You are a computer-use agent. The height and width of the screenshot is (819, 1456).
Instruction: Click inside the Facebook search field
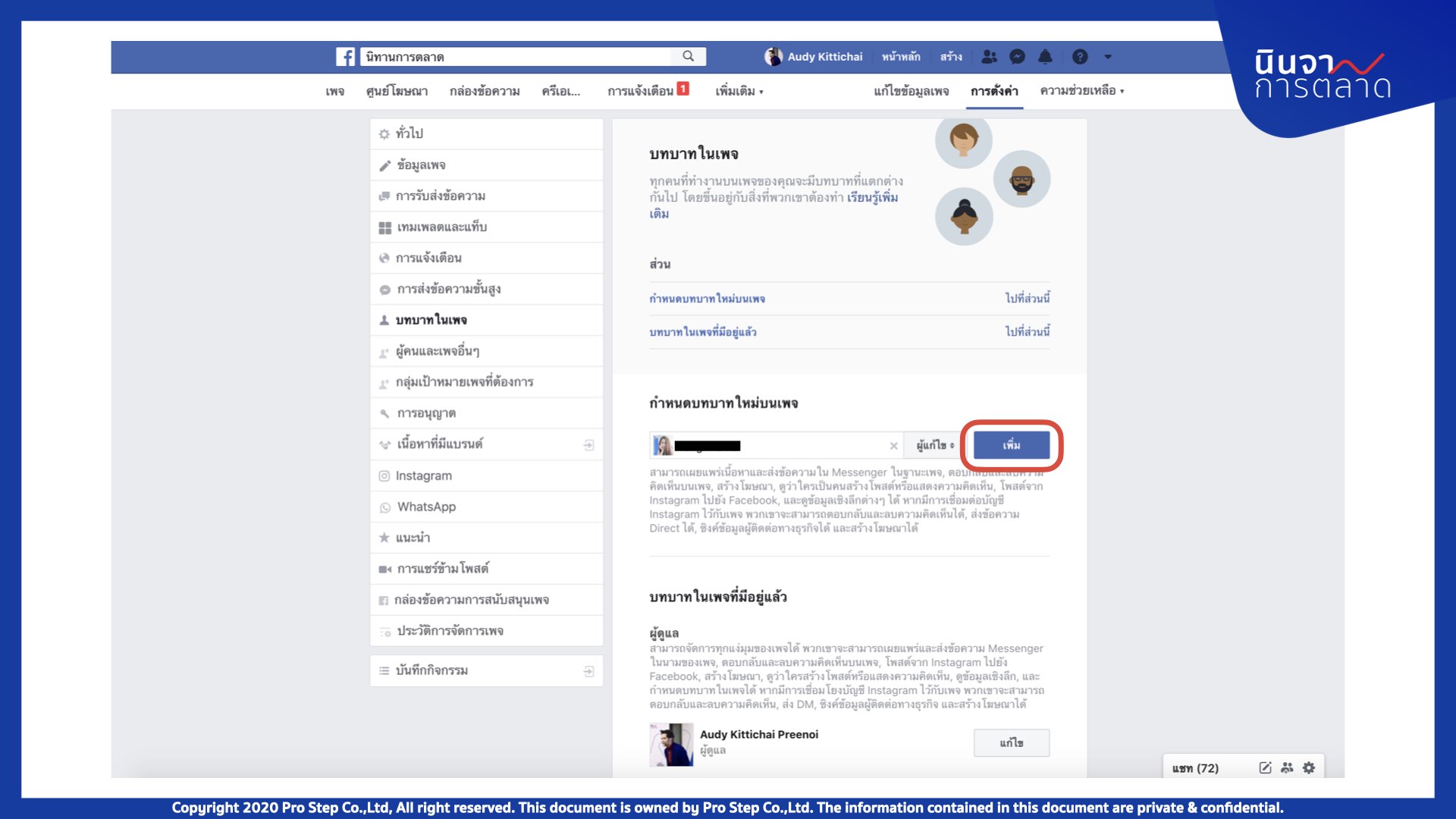tap(516, 57)
